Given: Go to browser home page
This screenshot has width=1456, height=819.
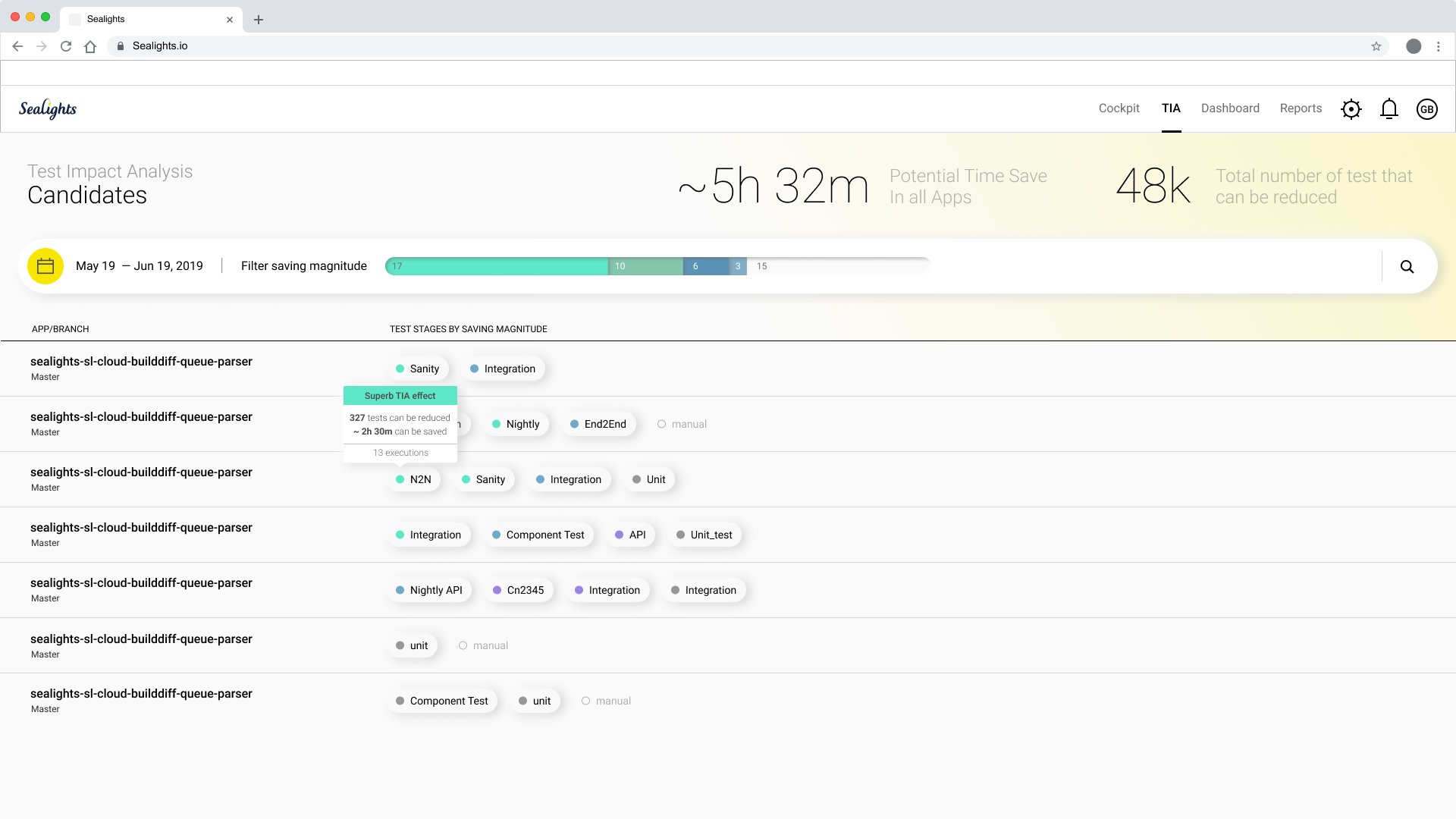Looking at the screenshot, I should tap(90, 46).
